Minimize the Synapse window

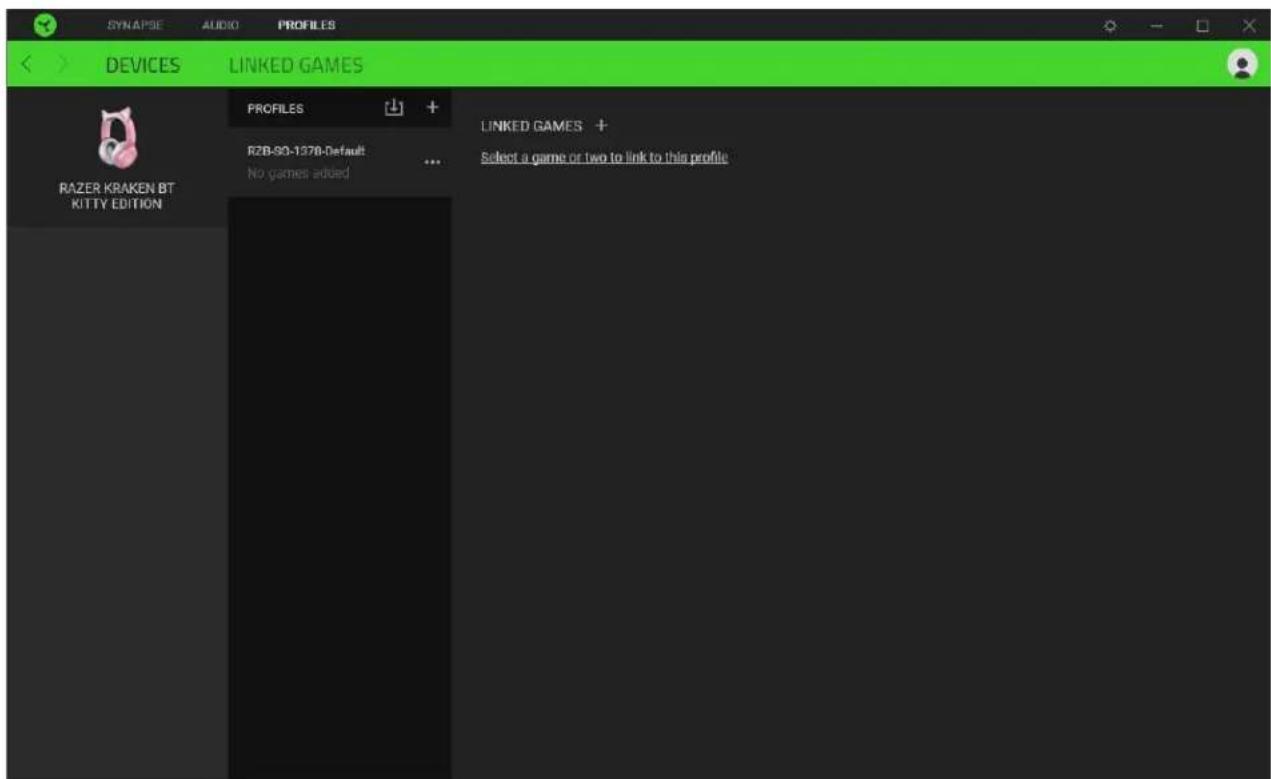coord(1155,24)
